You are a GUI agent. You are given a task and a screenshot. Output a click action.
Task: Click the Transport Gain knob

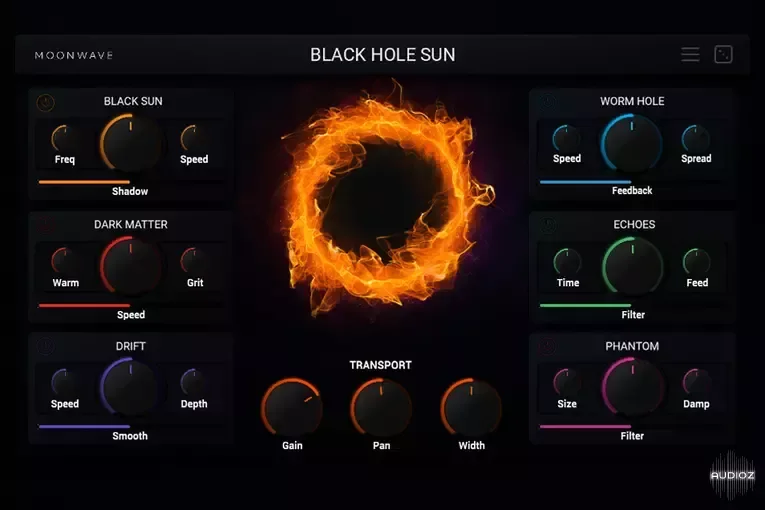[x=292, y=407]
